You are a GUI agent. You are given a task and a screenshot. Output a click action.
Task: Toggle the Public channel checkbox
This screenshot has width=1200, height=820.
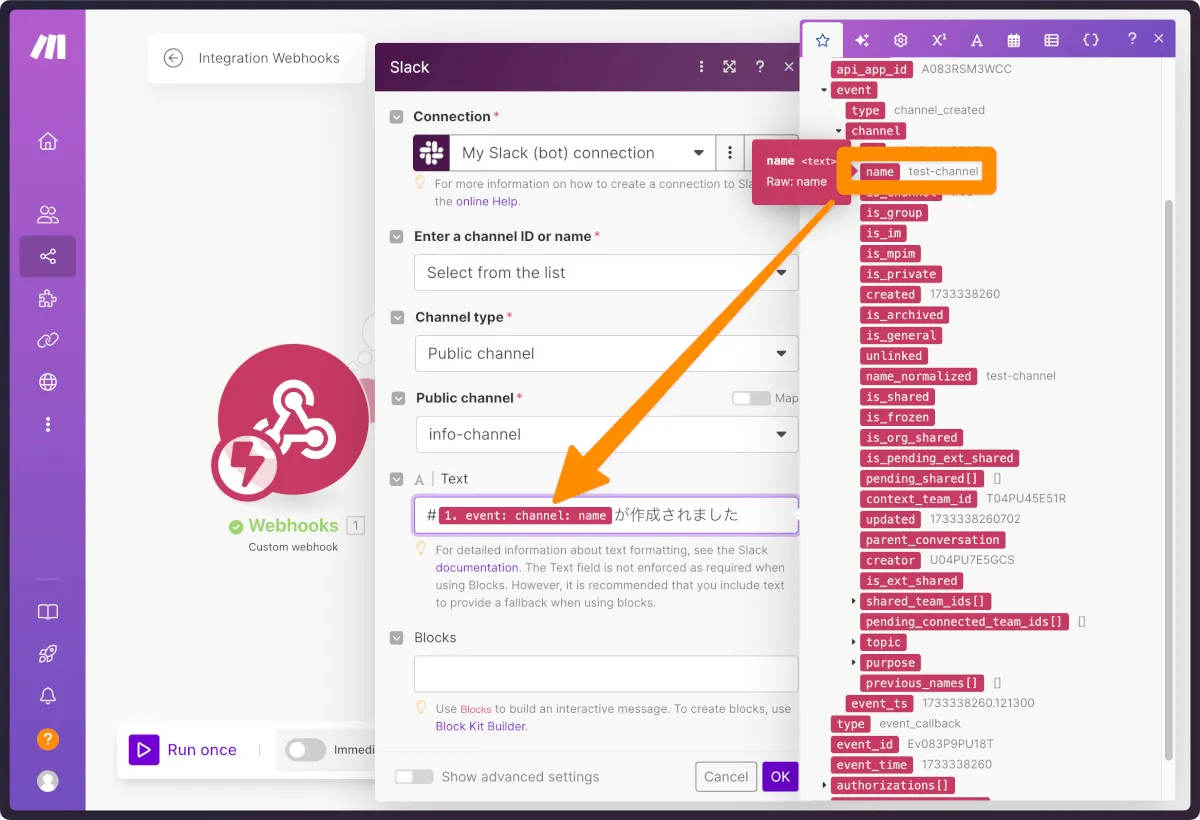point(397,398)
